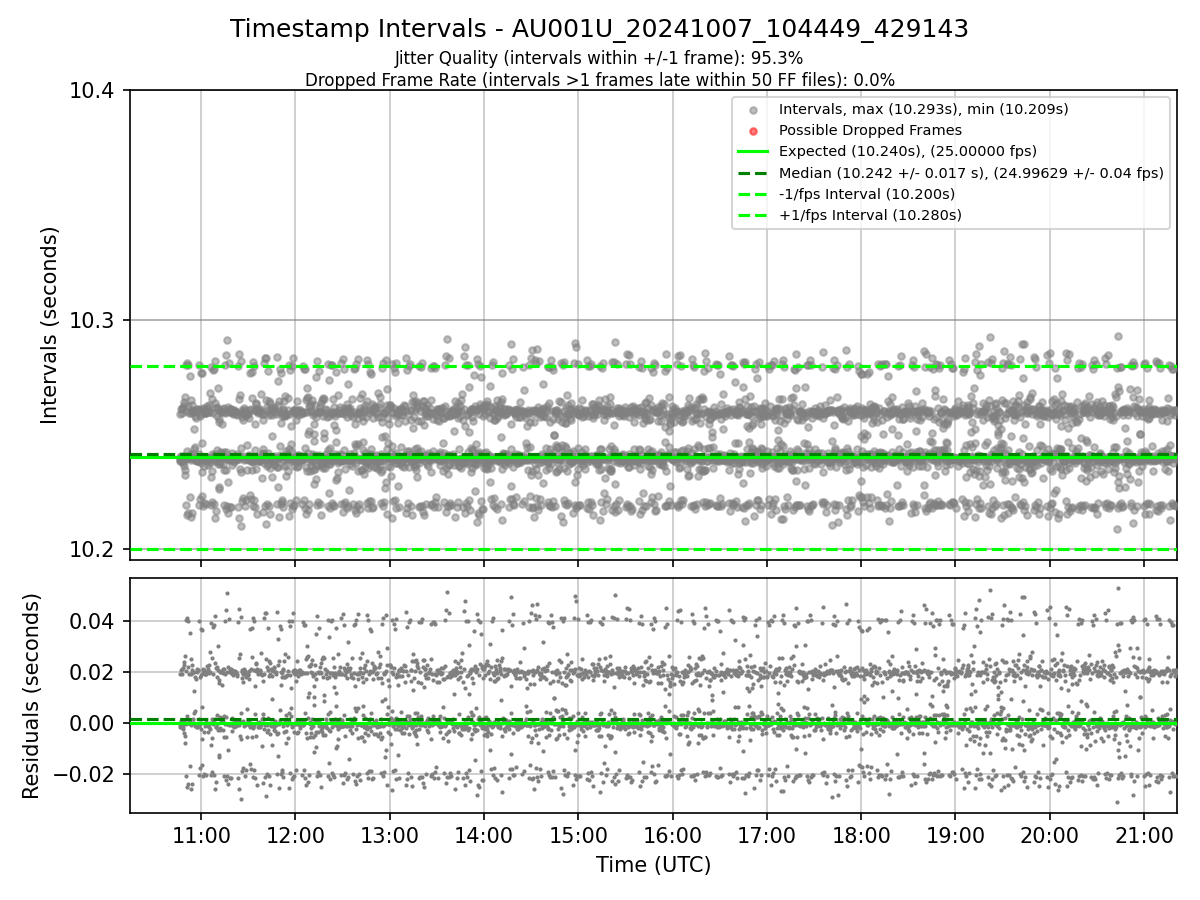The height and width of the screenshot is (900, 1200).
Task: Click the 21:00 time tick label
Action: point(1144,835)
